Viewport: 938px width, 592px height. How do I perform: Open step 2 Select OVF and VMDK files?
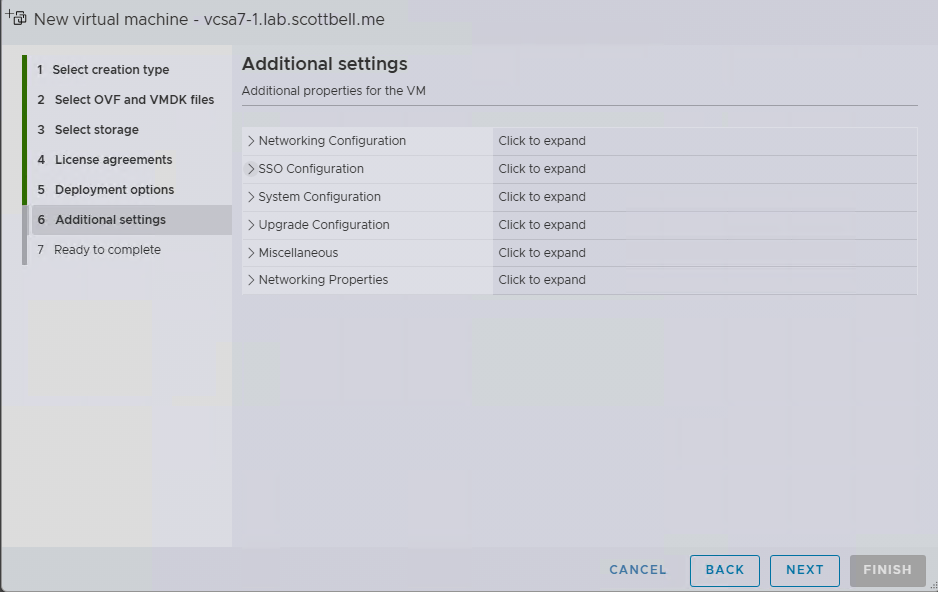point(133,100)
